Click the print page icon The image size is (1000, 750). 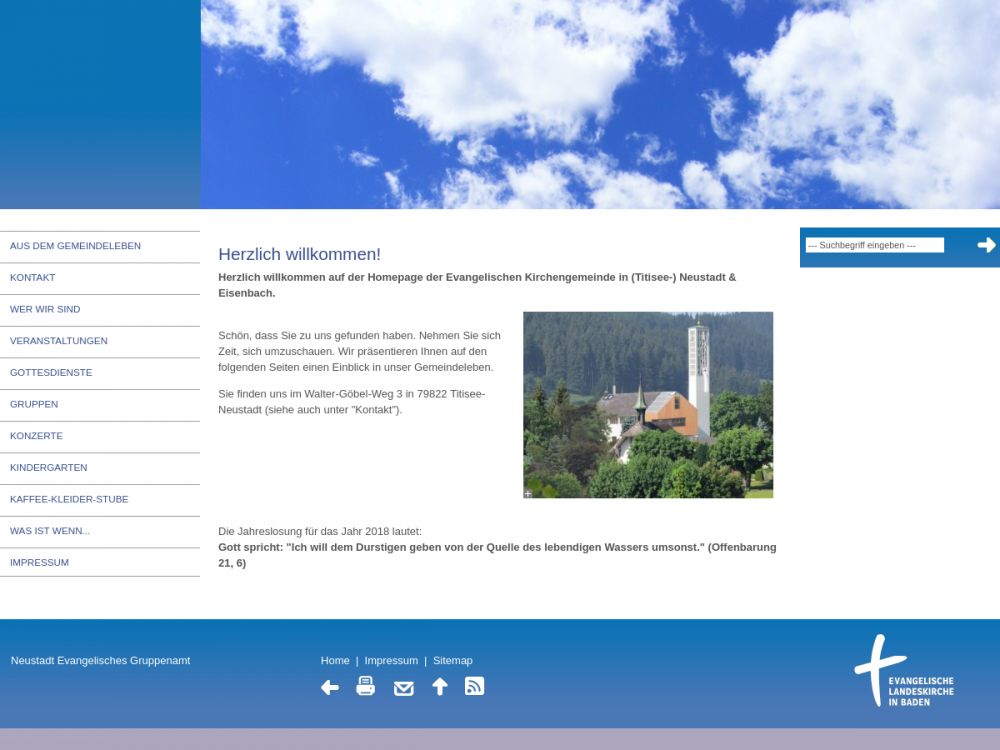point(366,686)
